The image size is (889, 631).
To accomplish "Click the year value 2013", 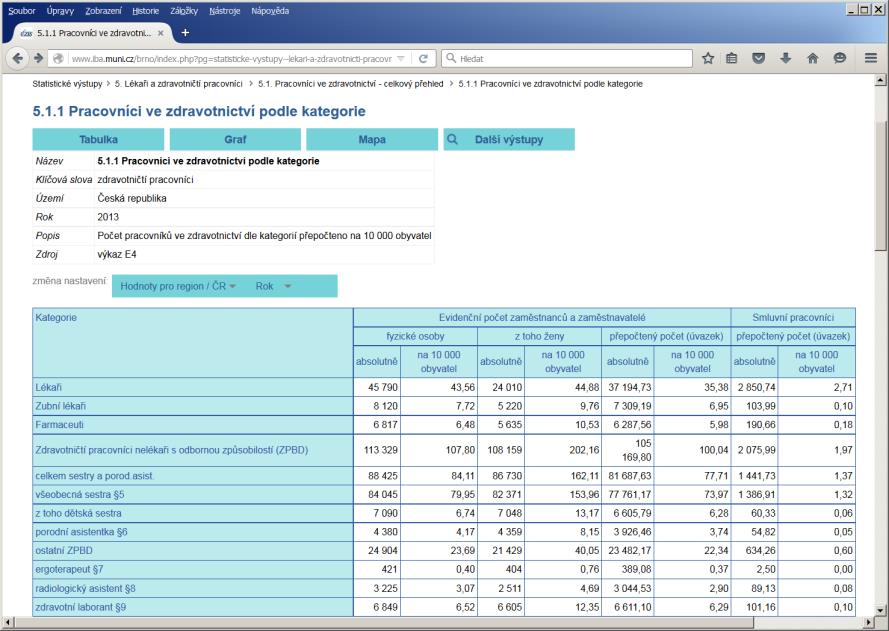I will click(x=108, y=217).
